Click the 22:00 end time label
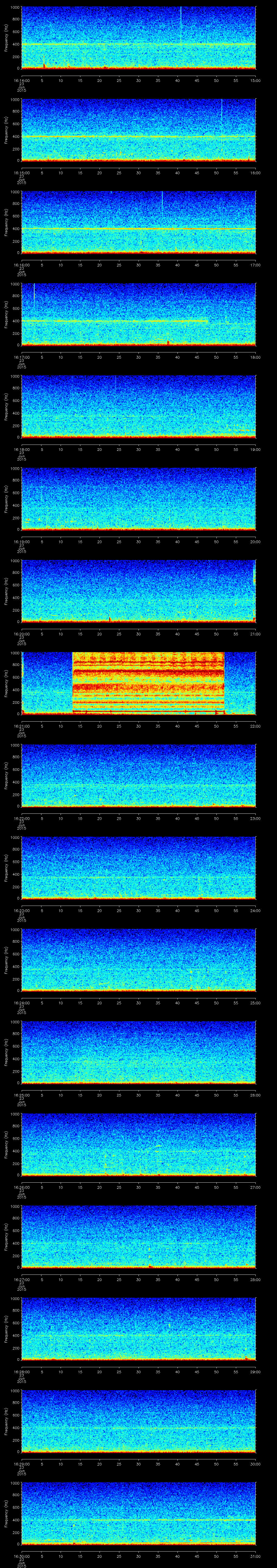The image size is (277, 1568). [x=255, y=726]
